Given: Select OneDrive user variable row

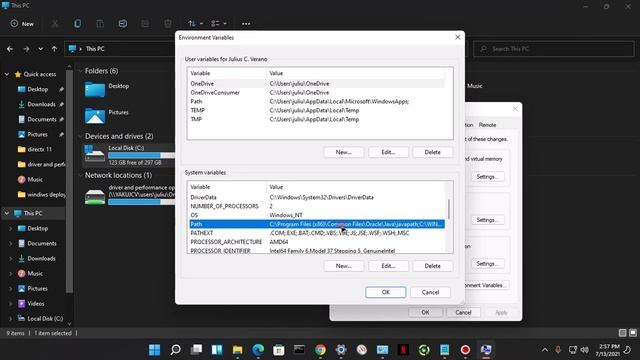Looking at the screenshot, I should point(317,84).
